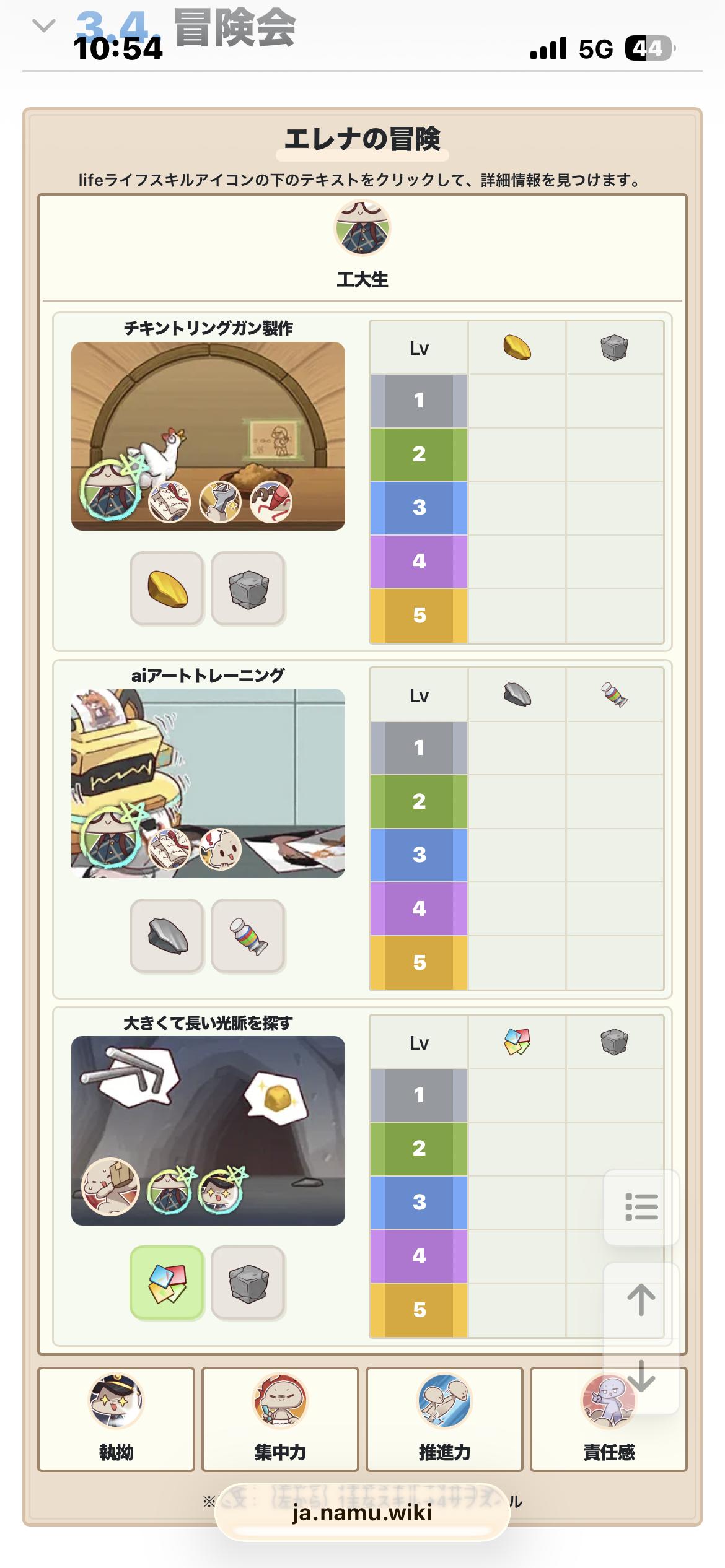Open the 責任感 skill tab
Viewport: 725px width, 1568px height.
(x=609, y=1419)
